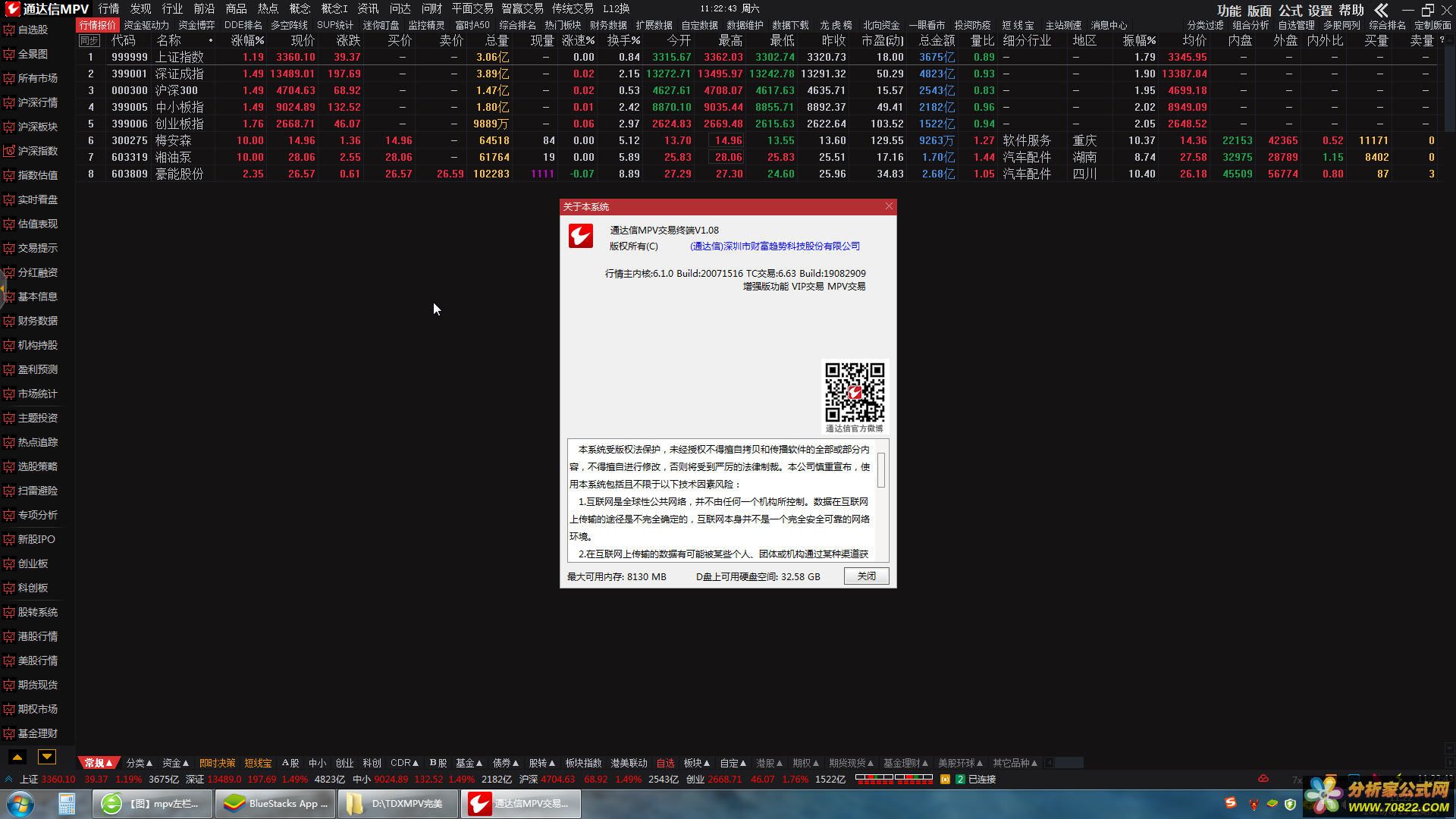Open the 功能 top-right button
1456x819 pixels.
[x=1229, y=11]
